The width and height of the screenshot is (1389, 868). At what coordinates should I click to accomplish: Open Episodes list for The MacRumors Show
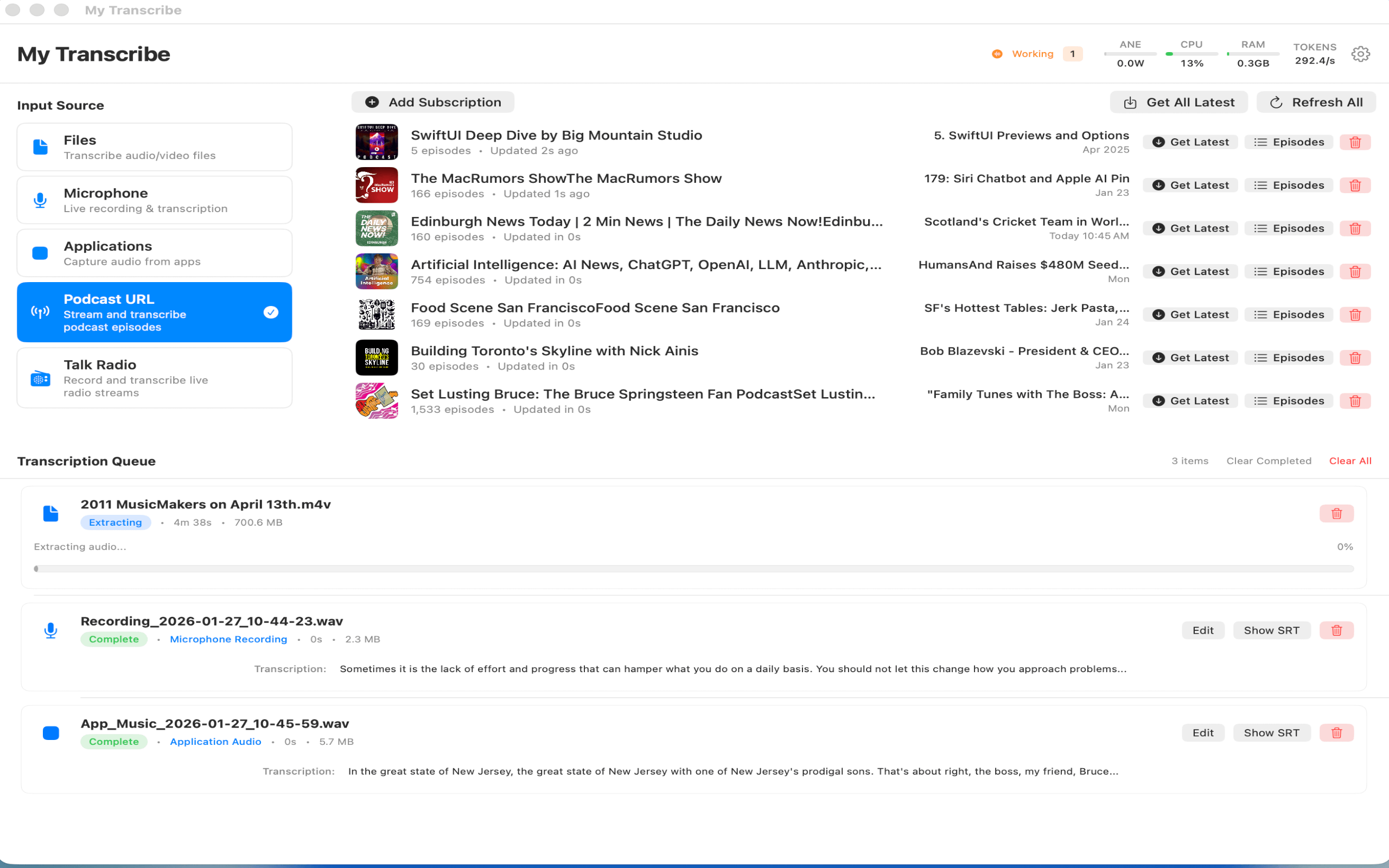click(1289, 185)
